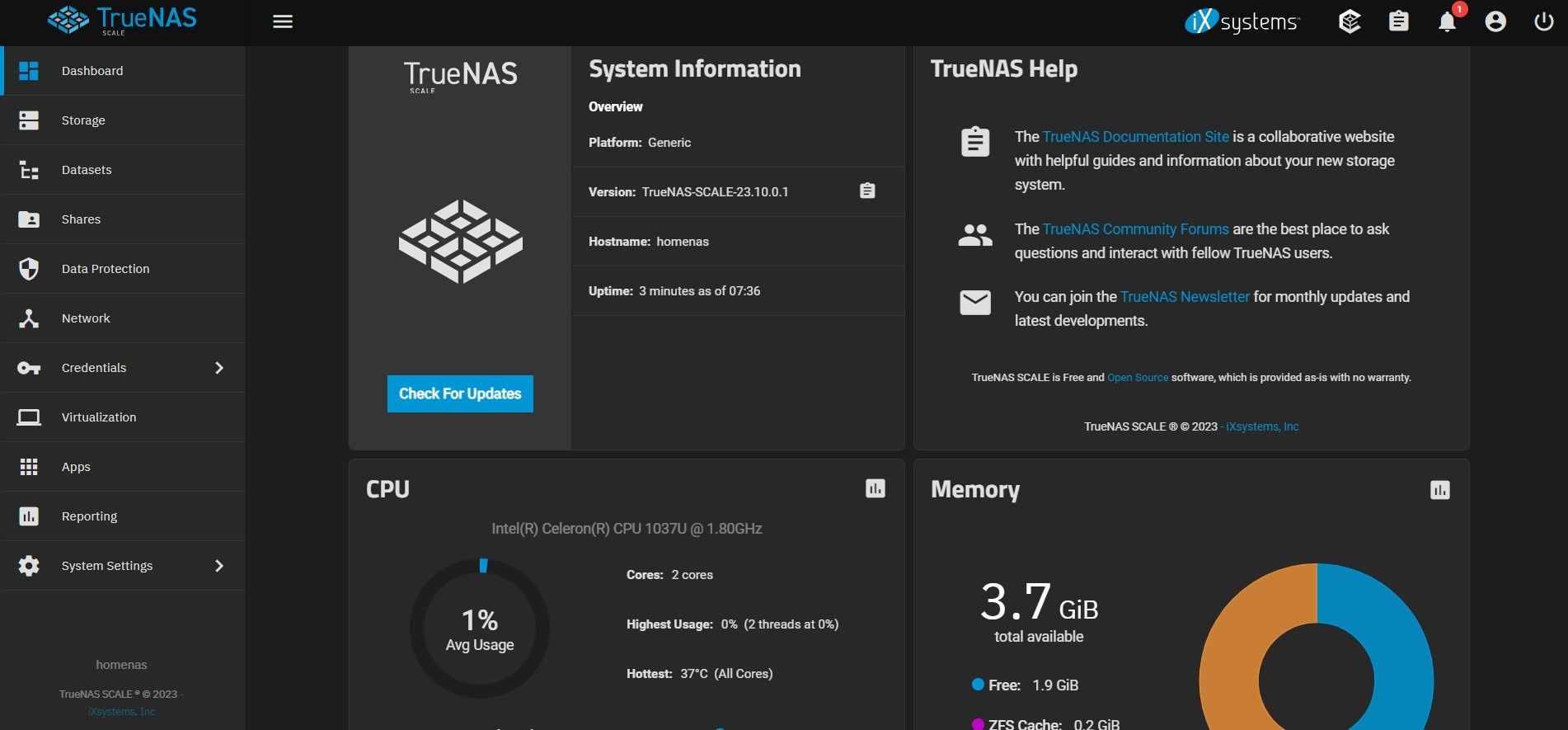1568x730 pixels.
Task: Click the Intel Celeron CPU 1037U model text
Action: [x=627, y=529]
